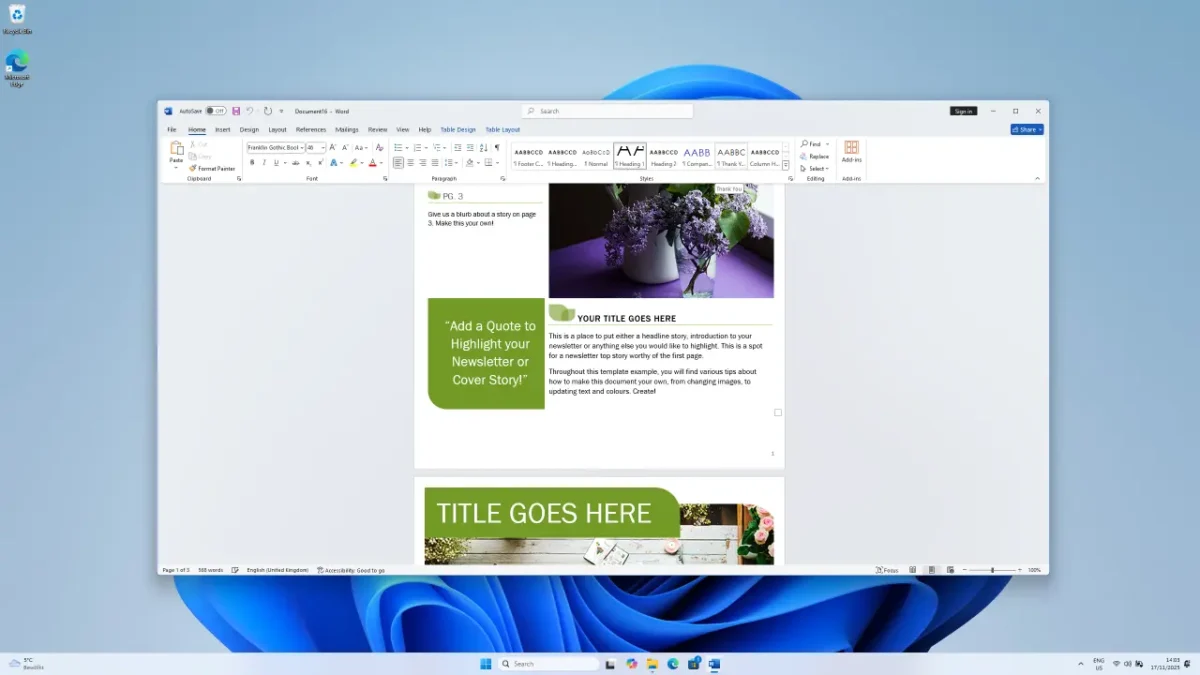
Task: Center align the paragraph text
Action: click(410, 163)
